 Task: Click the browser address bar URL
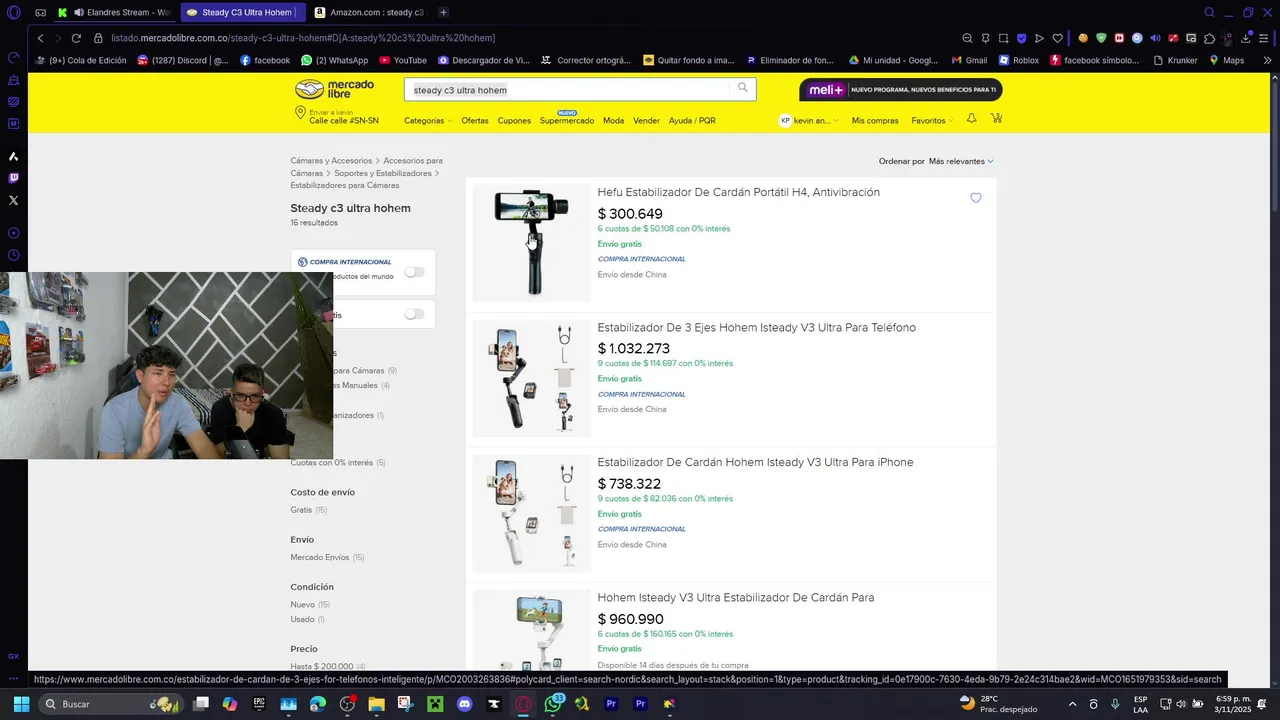point(303,38)
